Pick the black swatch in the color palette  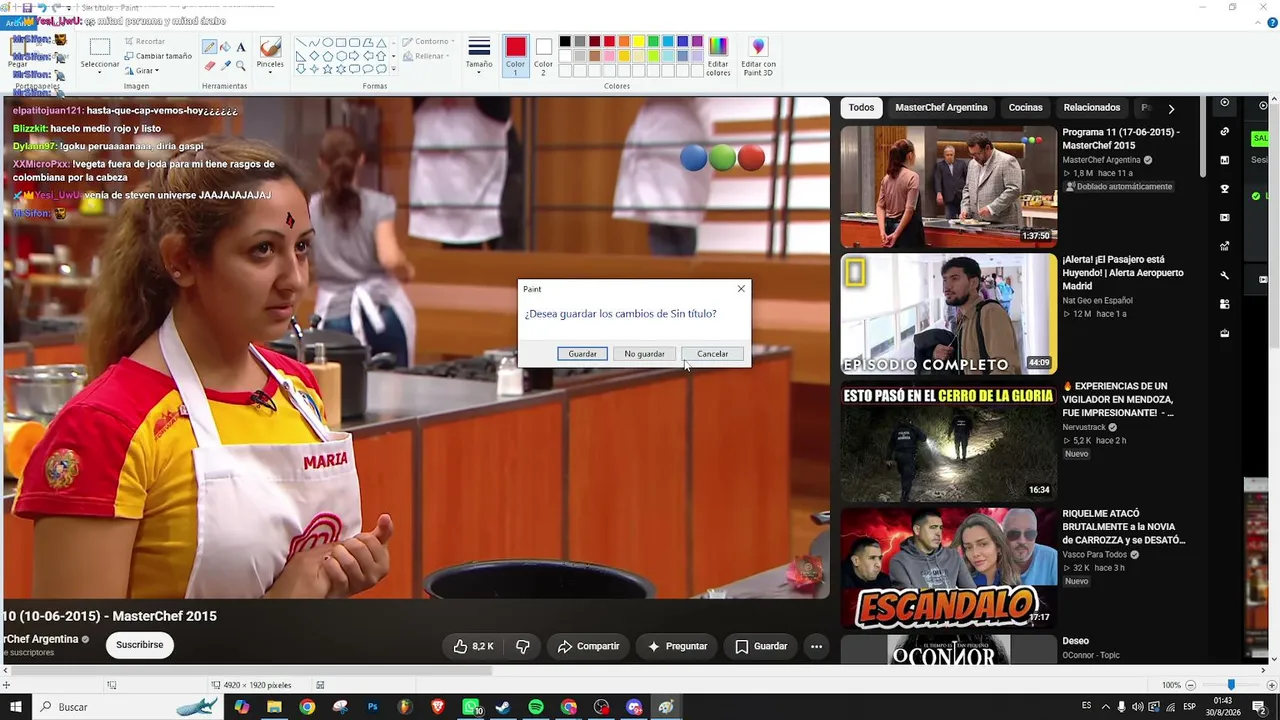point(565,42)
